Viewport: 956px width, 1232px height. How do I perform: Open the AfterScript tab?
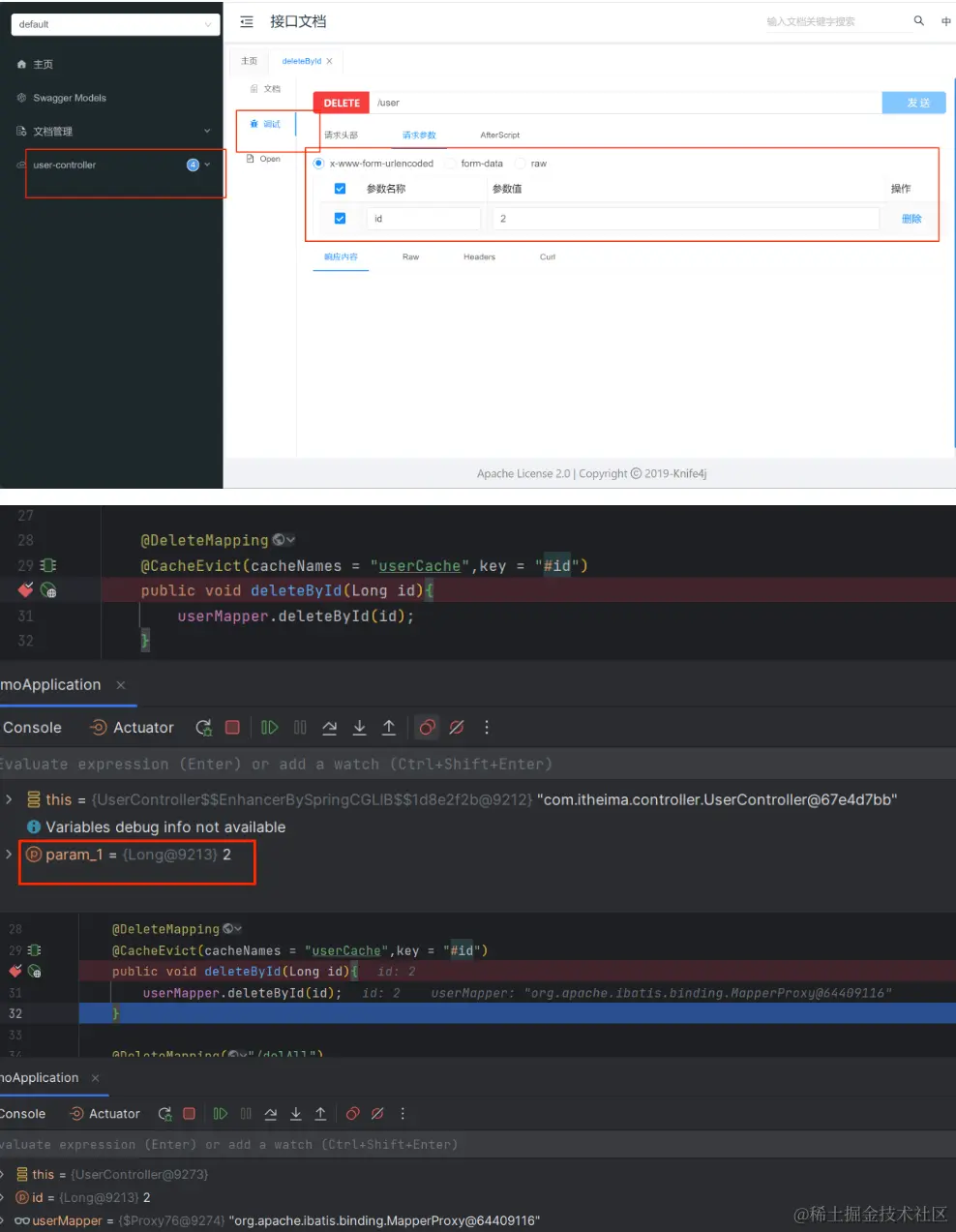point(499,135)
